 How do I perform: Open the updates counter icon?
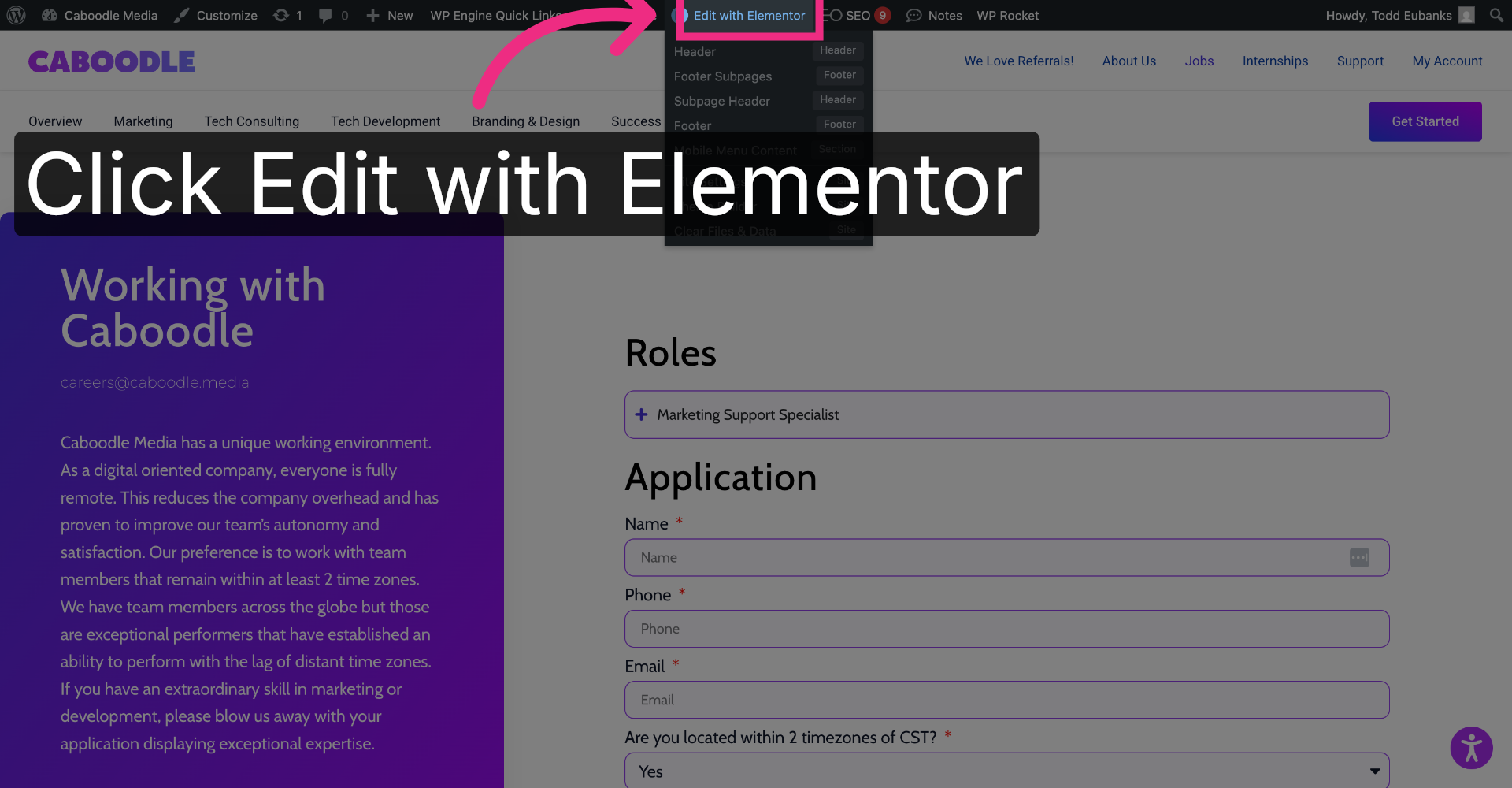coord(287,15)
